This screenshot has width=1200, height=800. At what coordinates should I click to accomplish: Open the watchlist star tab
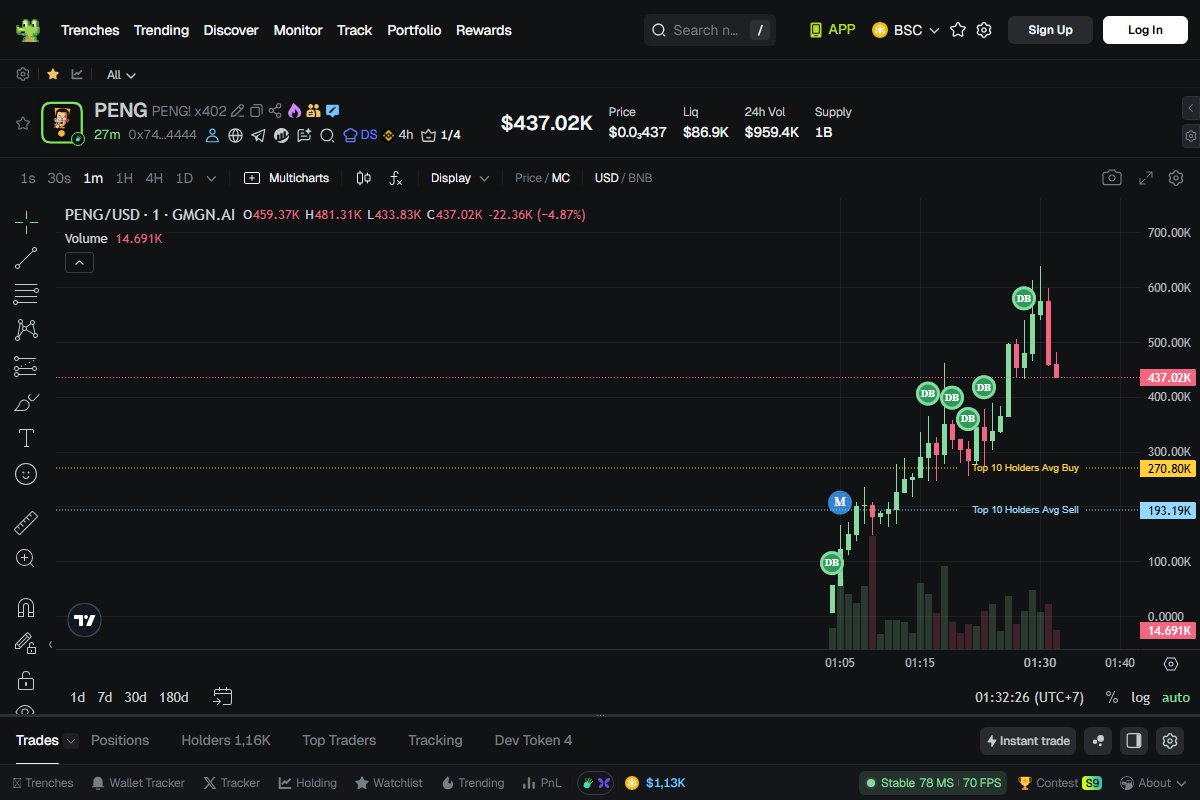click(x=53, y=74)
